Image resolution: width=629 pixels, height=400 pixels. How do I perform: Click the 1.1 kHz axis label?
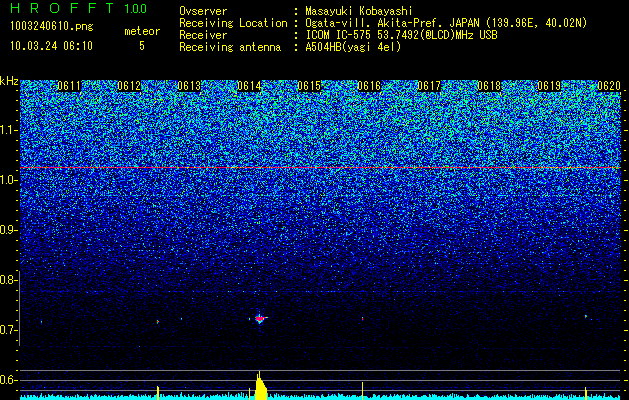tap(8, 130)
